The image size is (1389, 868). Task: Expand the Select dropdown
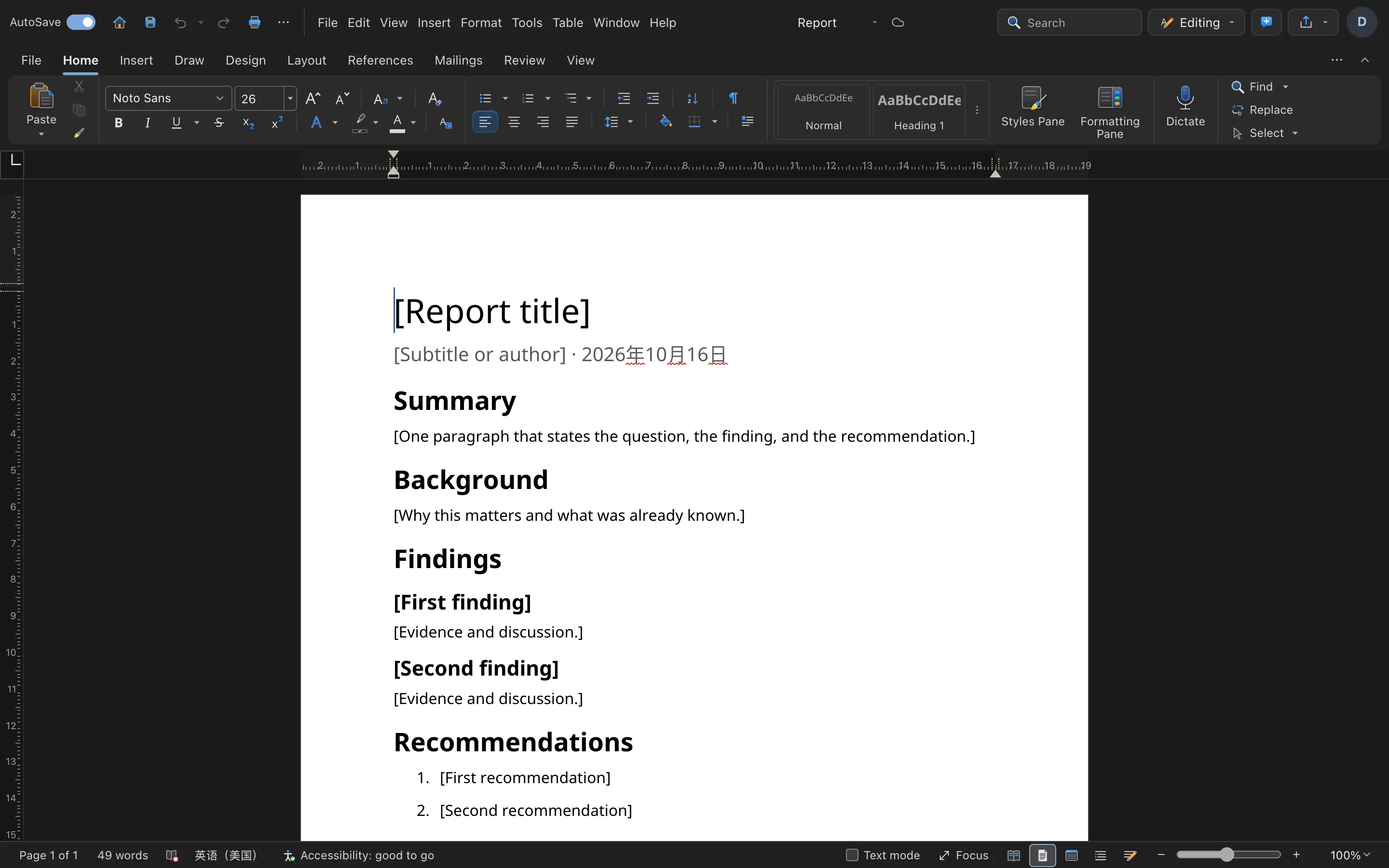click(x=1295, y=133)
